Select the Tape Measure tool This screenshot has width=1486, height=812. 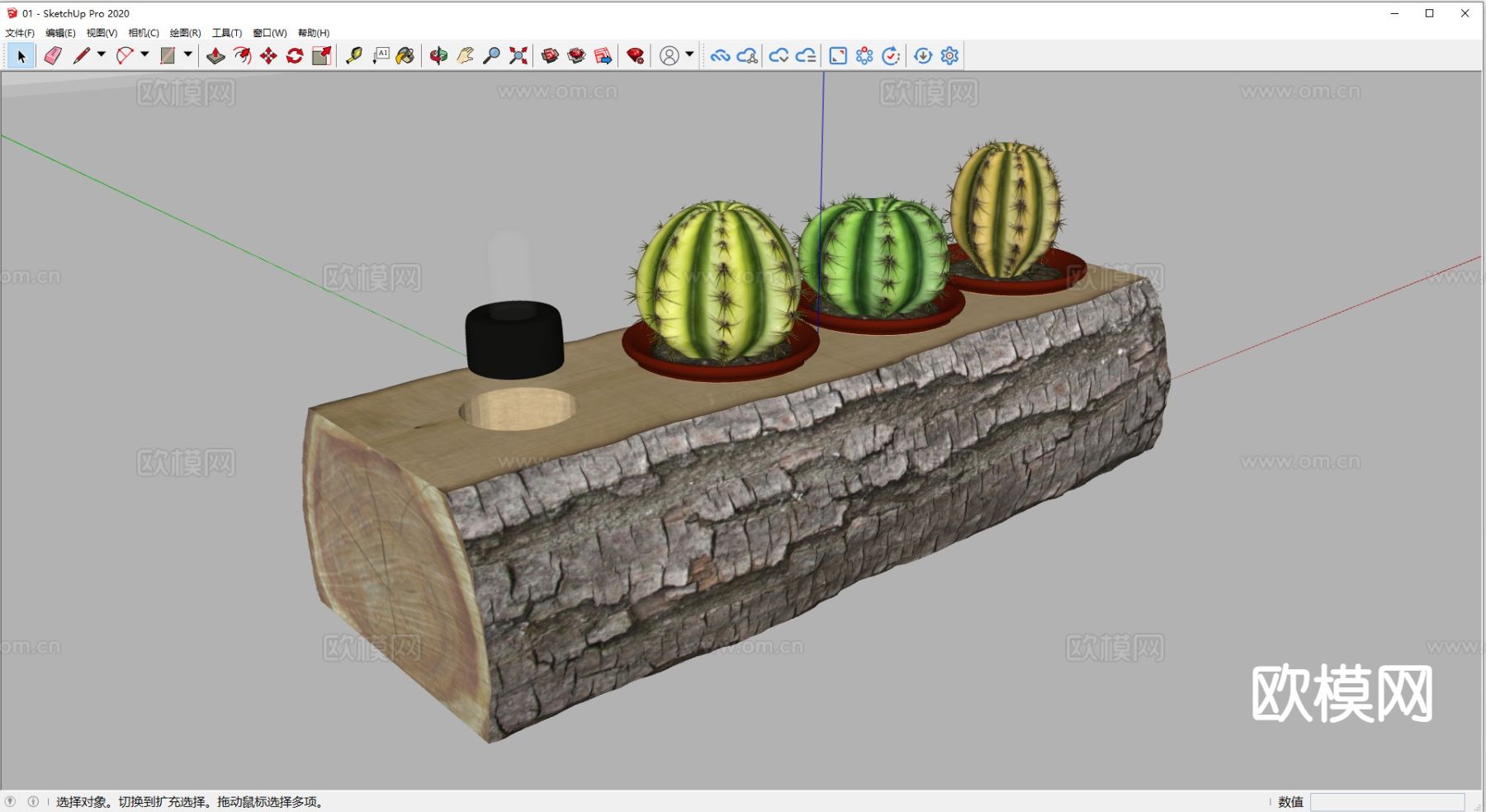click(x=354, y=55)
